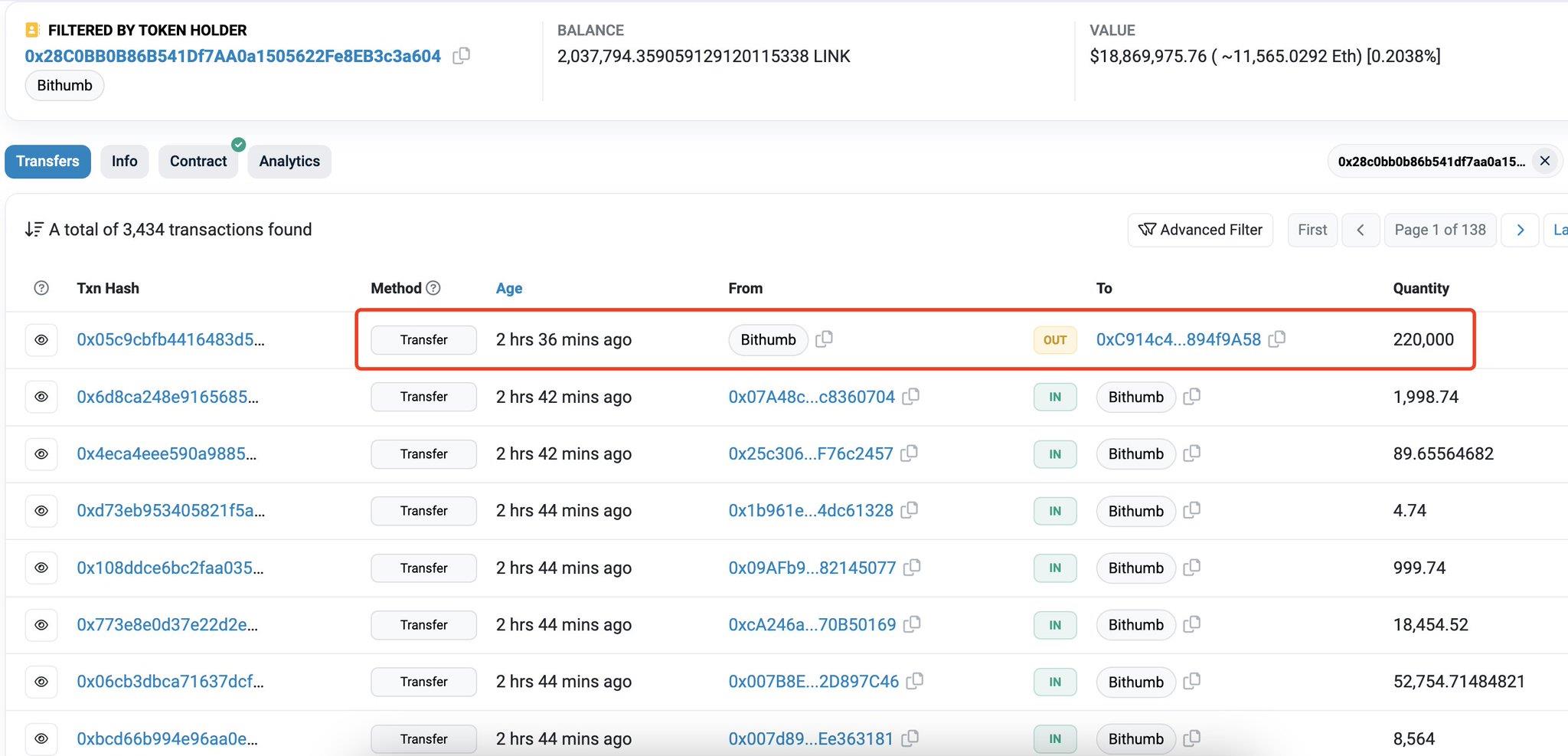
Task: Open the Analytics tab
Action: [x=289, y=161]
